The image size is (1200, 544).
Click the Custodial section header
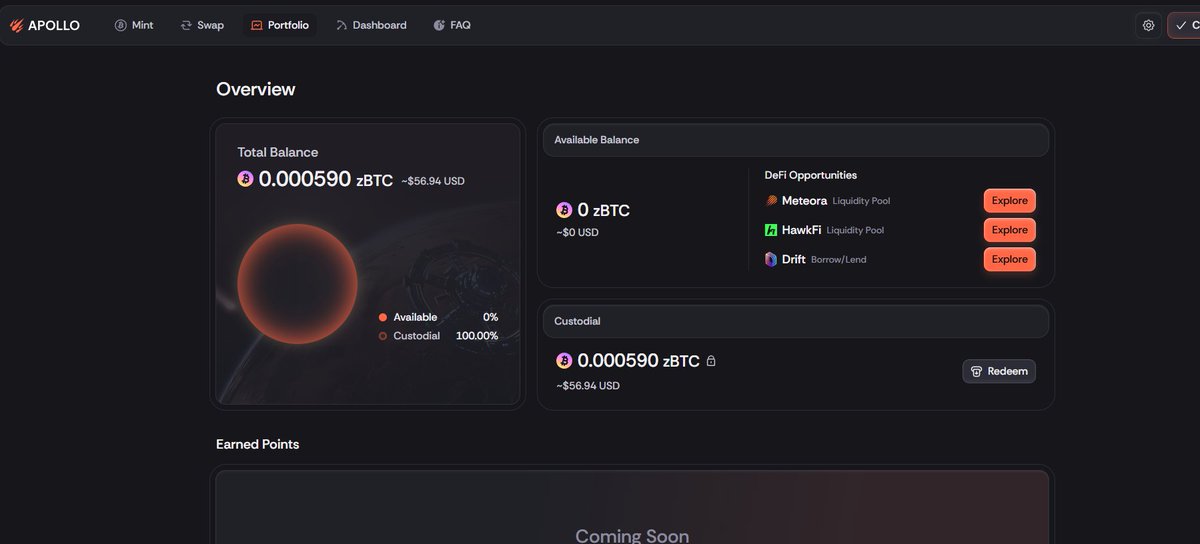click(x=796, y=321)
